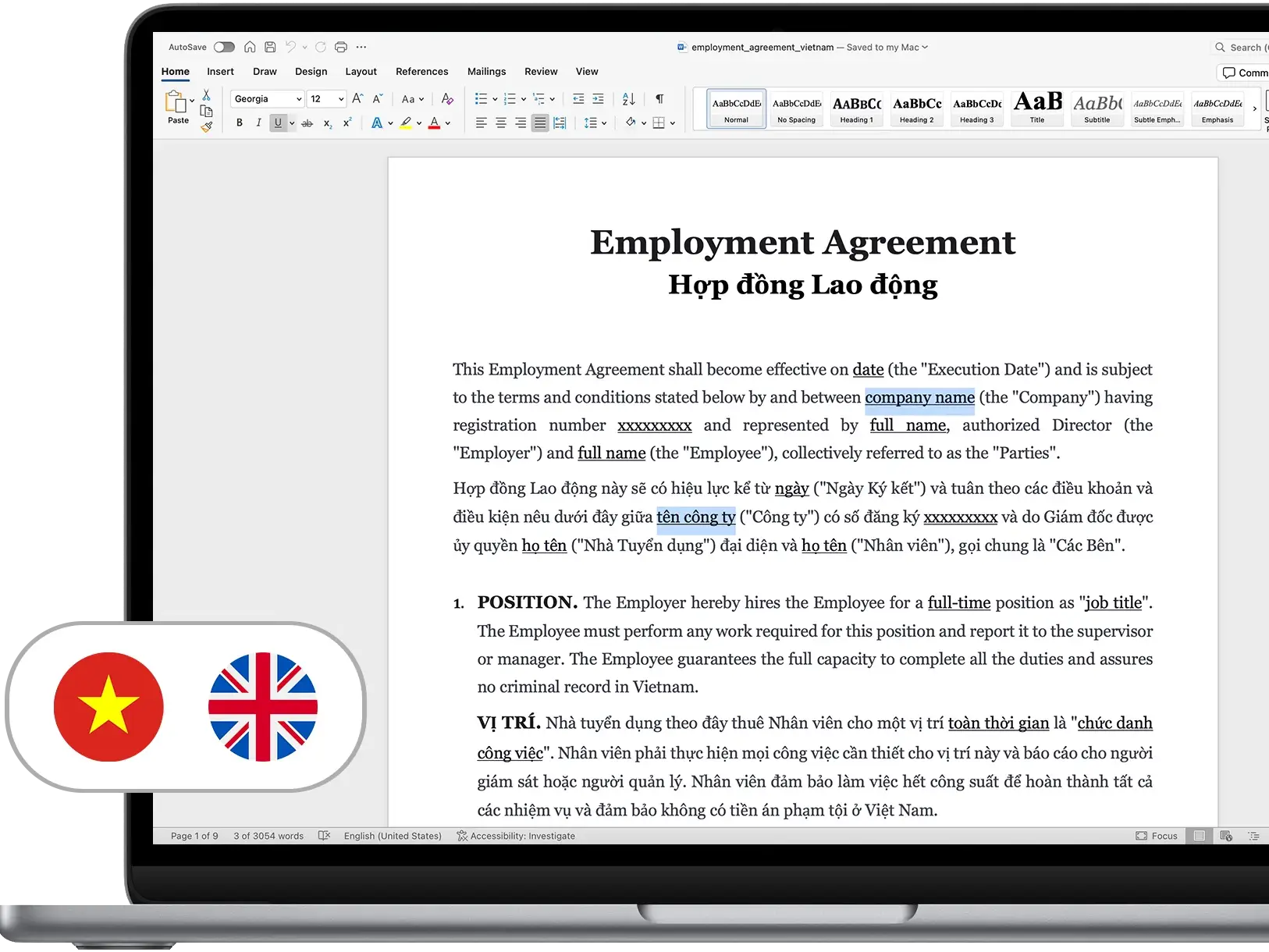Expand the underline style arrow

point(292,123)
